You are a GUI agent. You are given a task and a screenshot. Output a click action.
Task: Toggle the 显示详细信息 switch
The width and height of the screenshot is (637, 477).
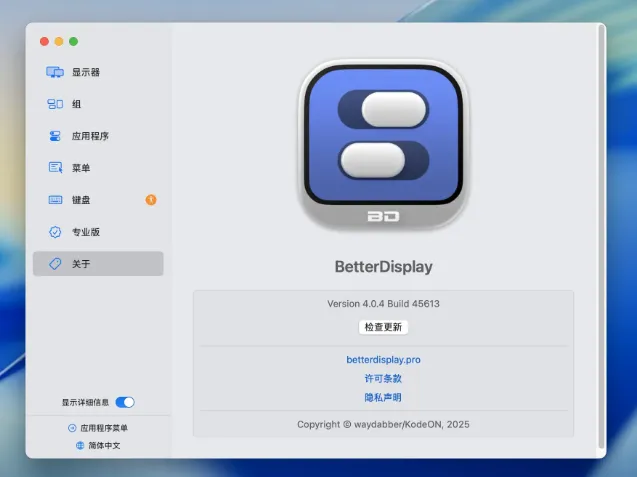click(125, 402)
